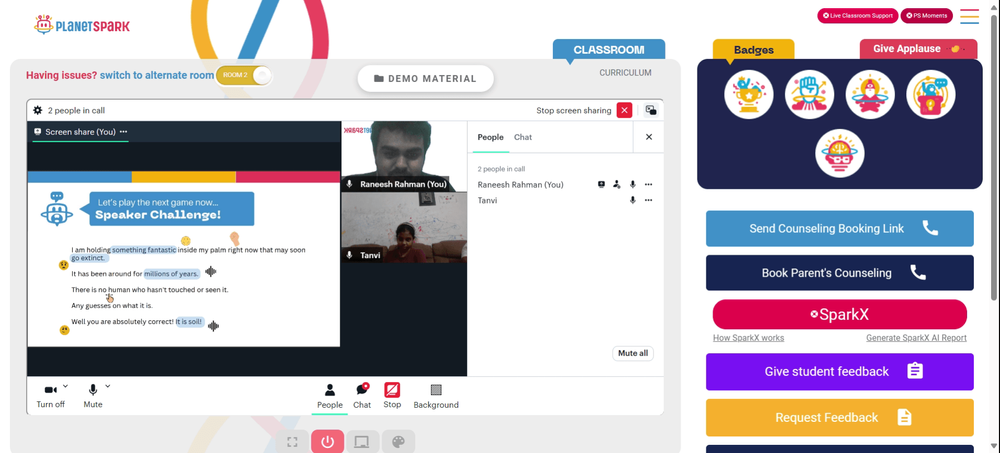Expand the camera options chevron
The image size is (1000, 453).
point(66,386)
